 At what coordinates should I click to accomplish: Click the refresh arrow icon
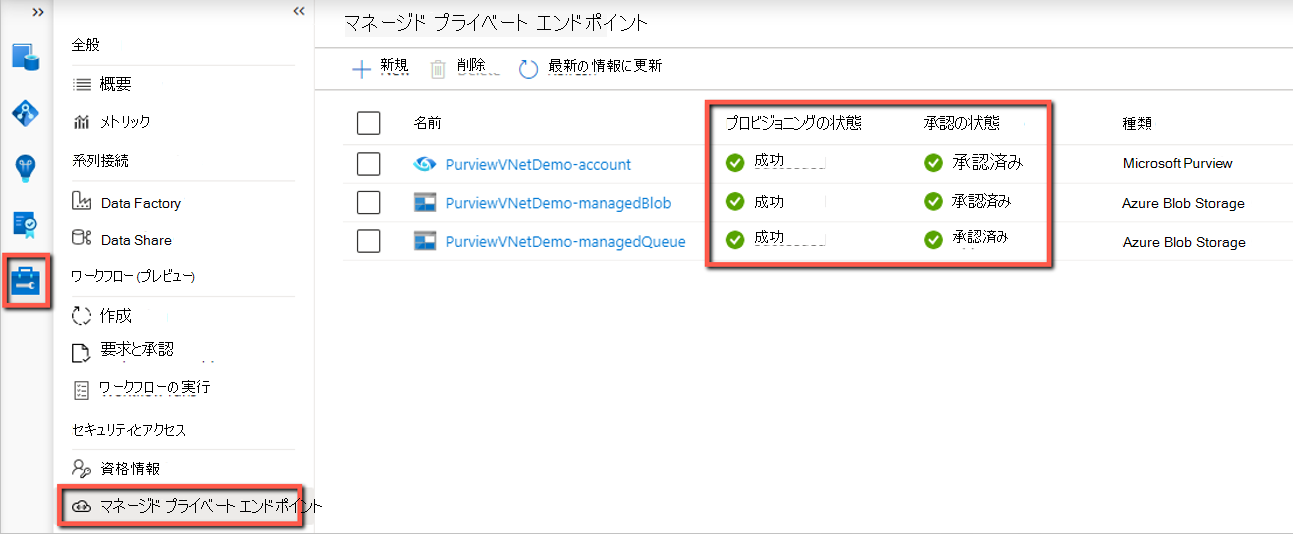(x=528, y=69)
